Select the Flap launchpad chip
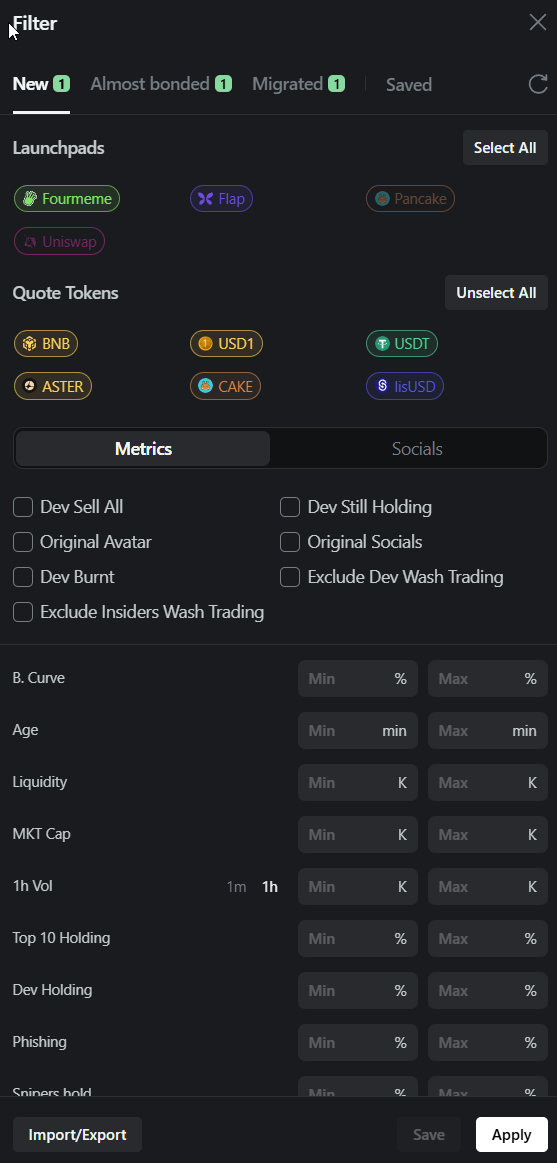This screenshot has height=1163, width=557. (x=222, y=199)
